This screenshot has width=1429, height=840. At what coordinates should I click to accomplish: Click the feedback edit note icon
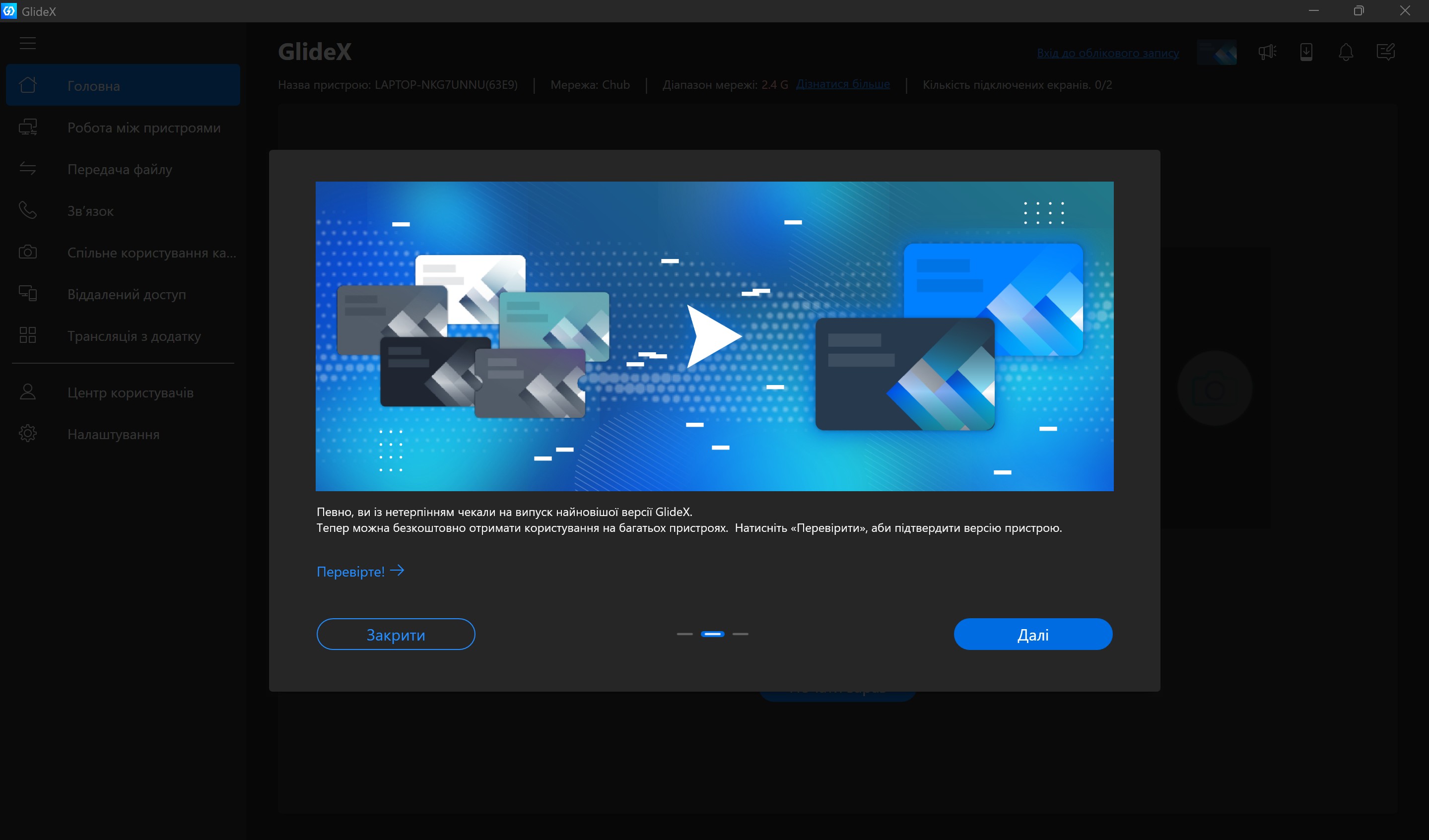(1385, 52)
